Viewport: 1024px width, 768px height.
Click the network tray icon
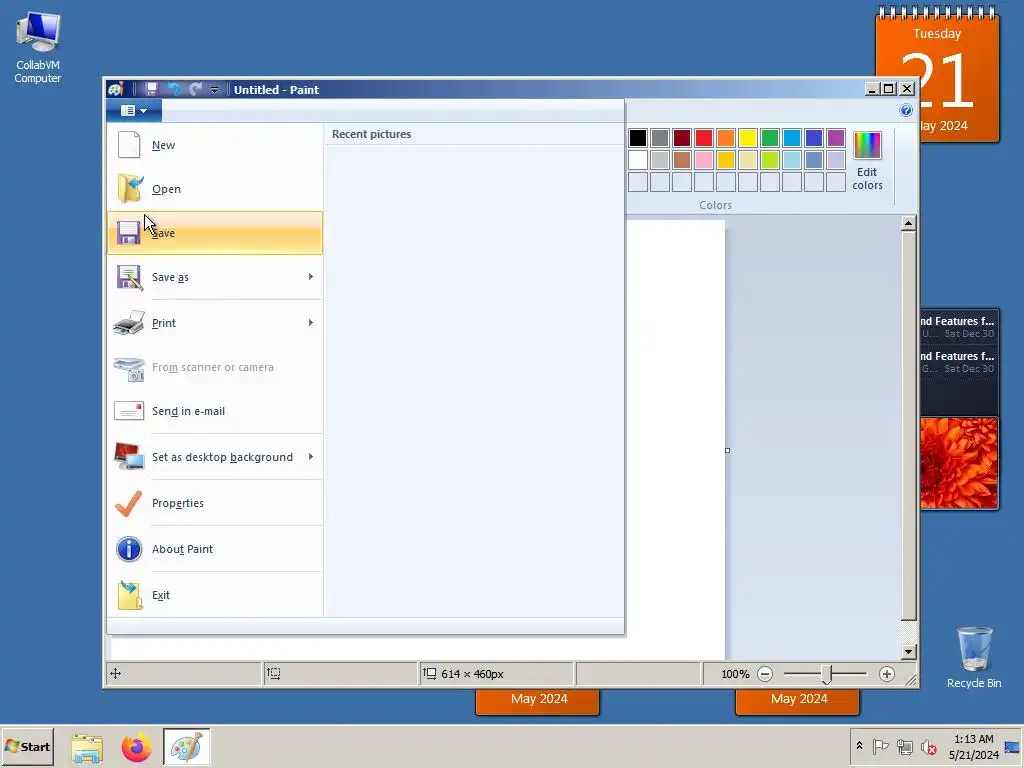click(x=904, y=746)
